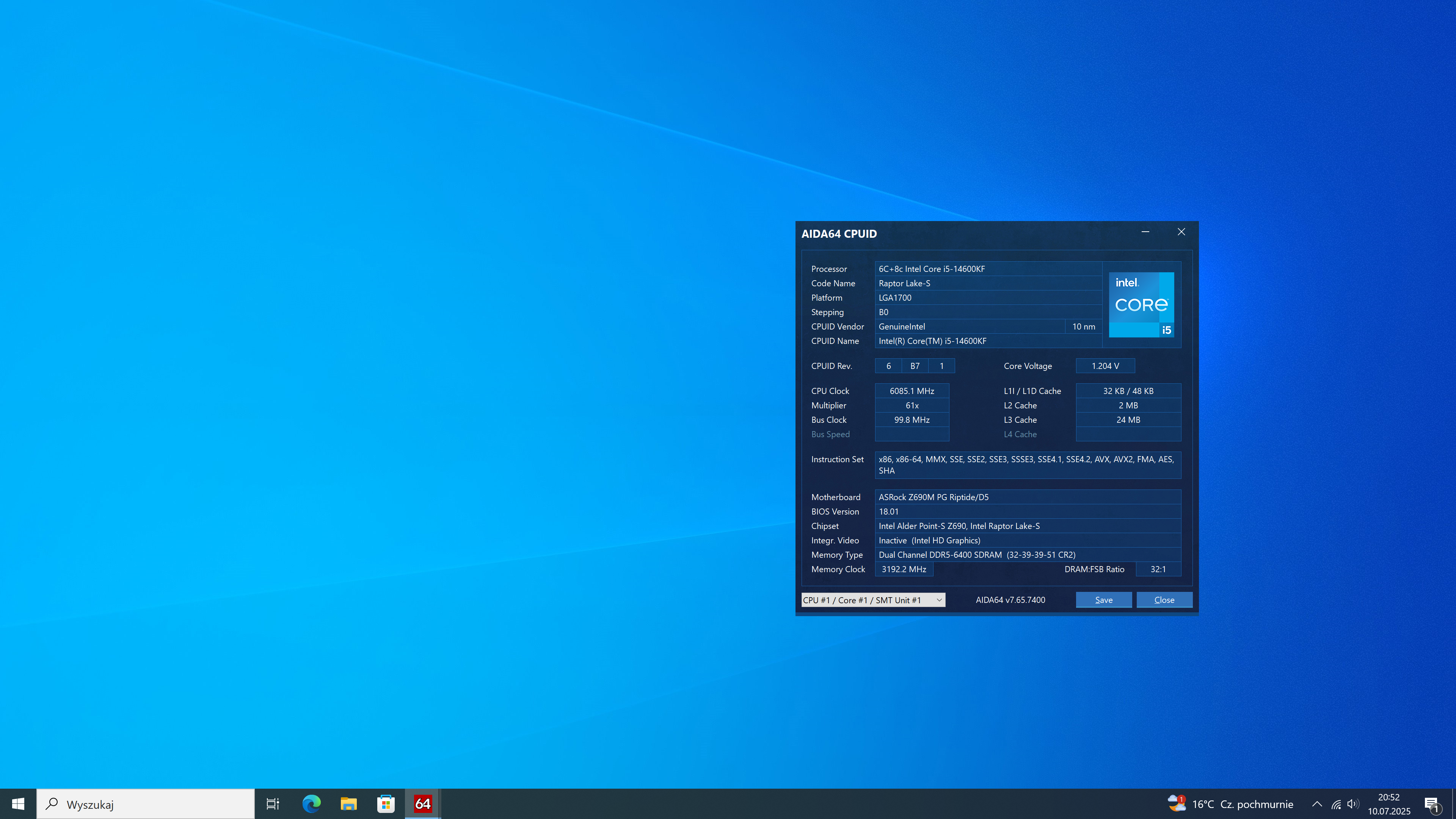Open Task View on taskbar
This screenshot has height=819, width=1456.
pyautogui.click(x=273, y=803)
